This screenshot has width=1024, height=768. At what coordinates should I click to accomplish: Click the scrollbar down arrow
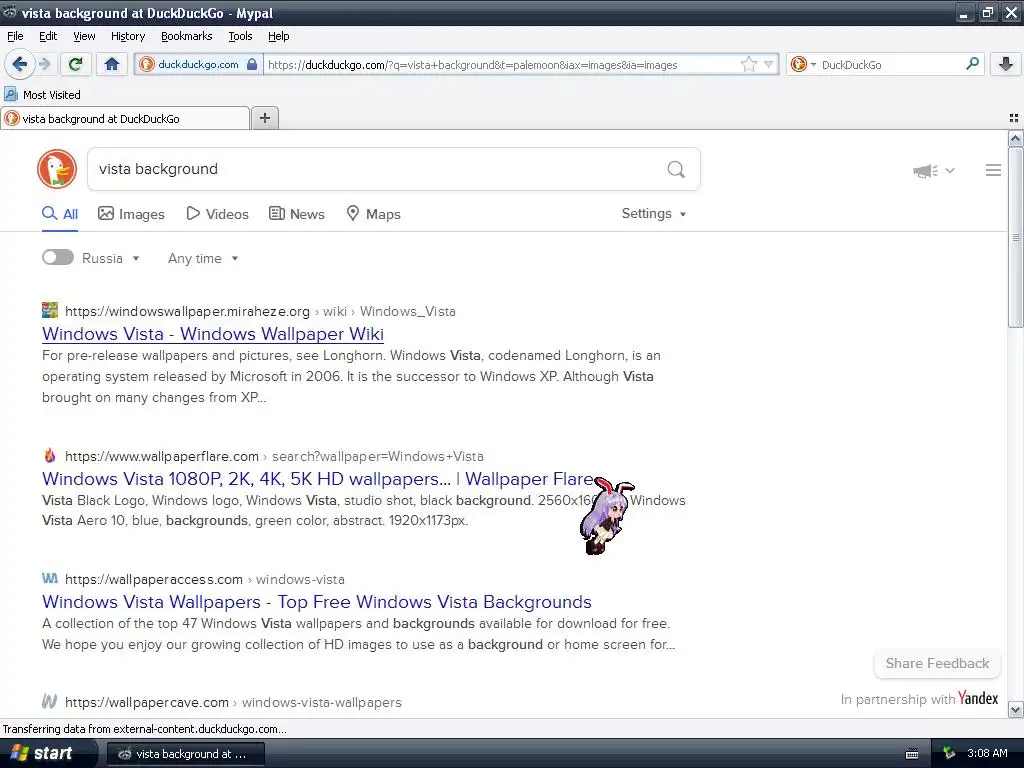coord(1015,709)
